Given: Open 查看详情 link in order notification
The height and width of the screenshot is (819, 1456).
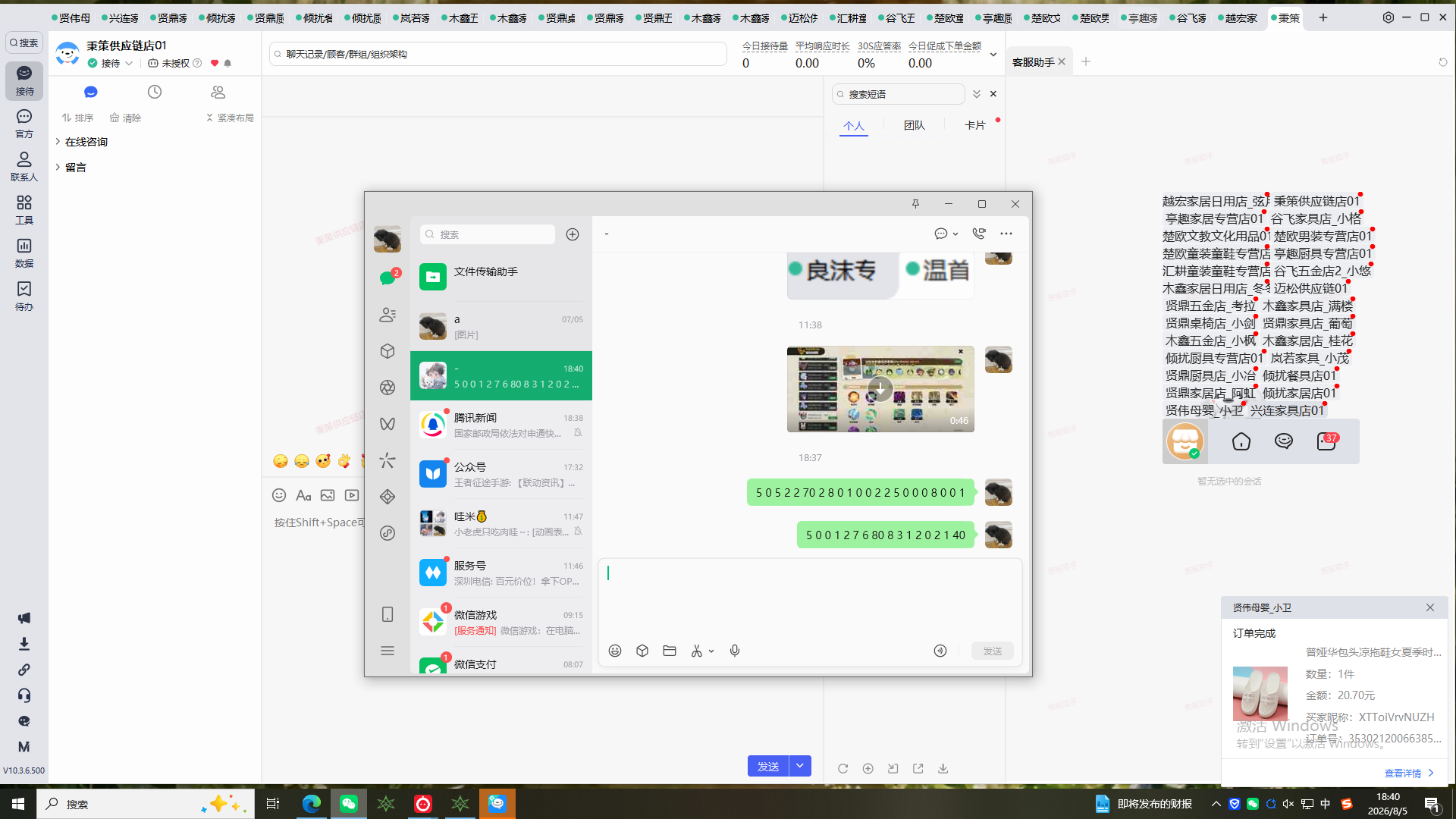Looking at the screenshot, I should pyautogui.click(x=1409, y=773).
